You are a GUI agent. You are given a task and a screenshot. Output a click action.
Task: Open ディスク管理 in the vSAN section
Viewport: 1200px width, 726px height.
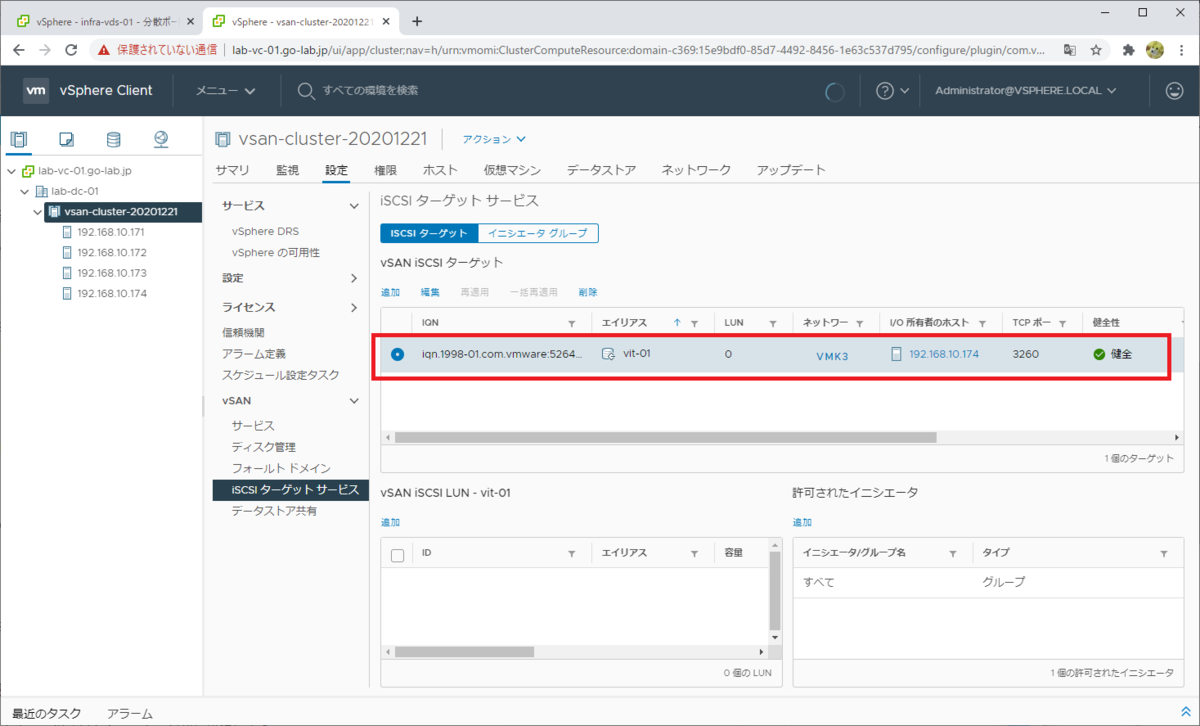coord(263,447)
